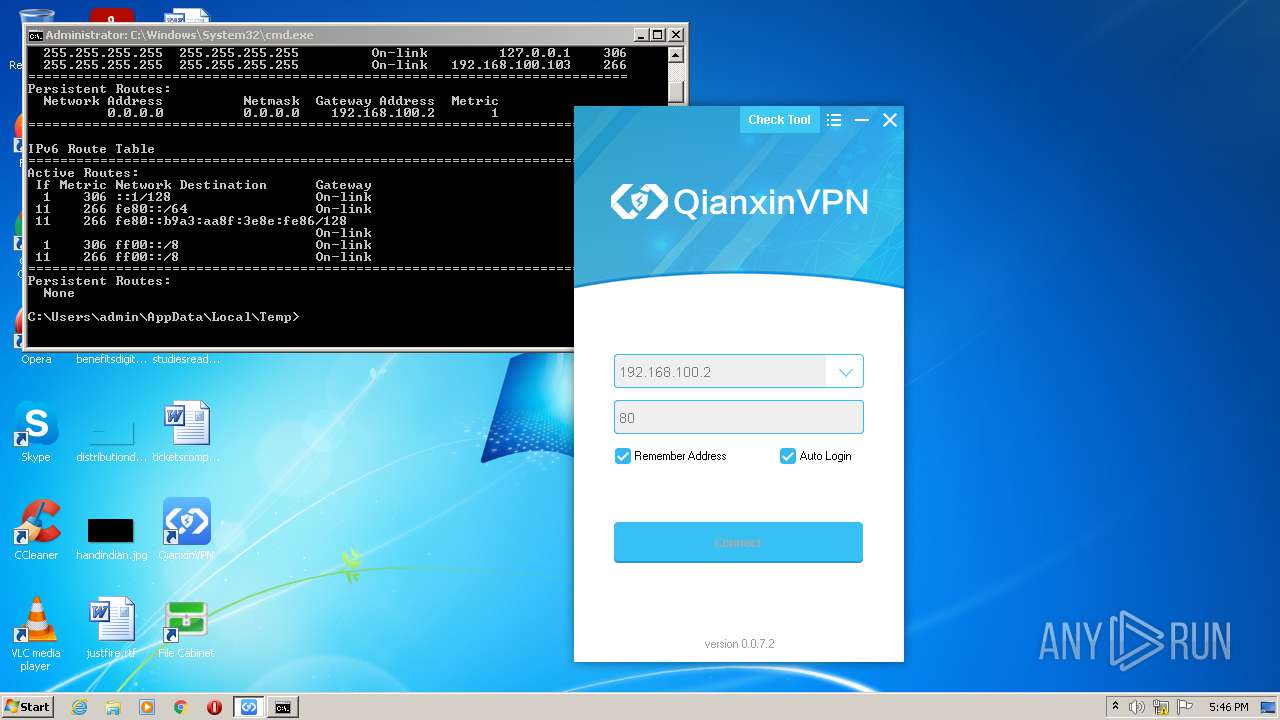Image resolution: width=1280 pixels, height=720 pixels.
Task: Click the network tray icon
Action: coord(1161,707)
